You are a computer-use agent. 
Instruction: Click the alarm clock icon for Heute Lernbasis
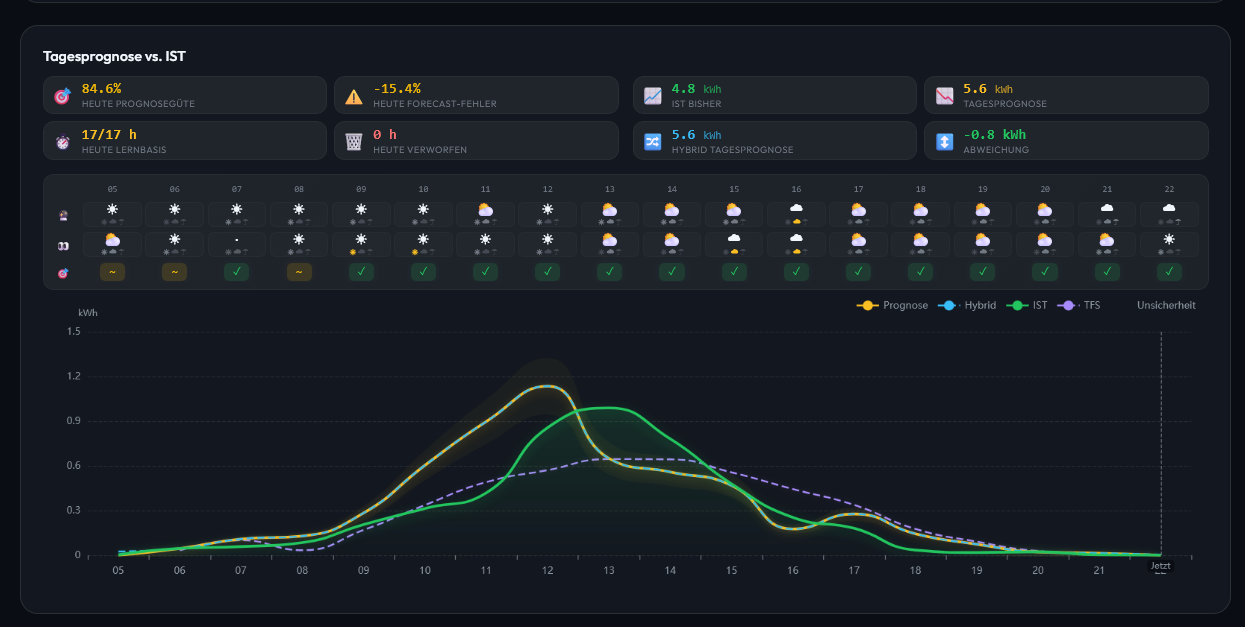click(x=63, y=142)
